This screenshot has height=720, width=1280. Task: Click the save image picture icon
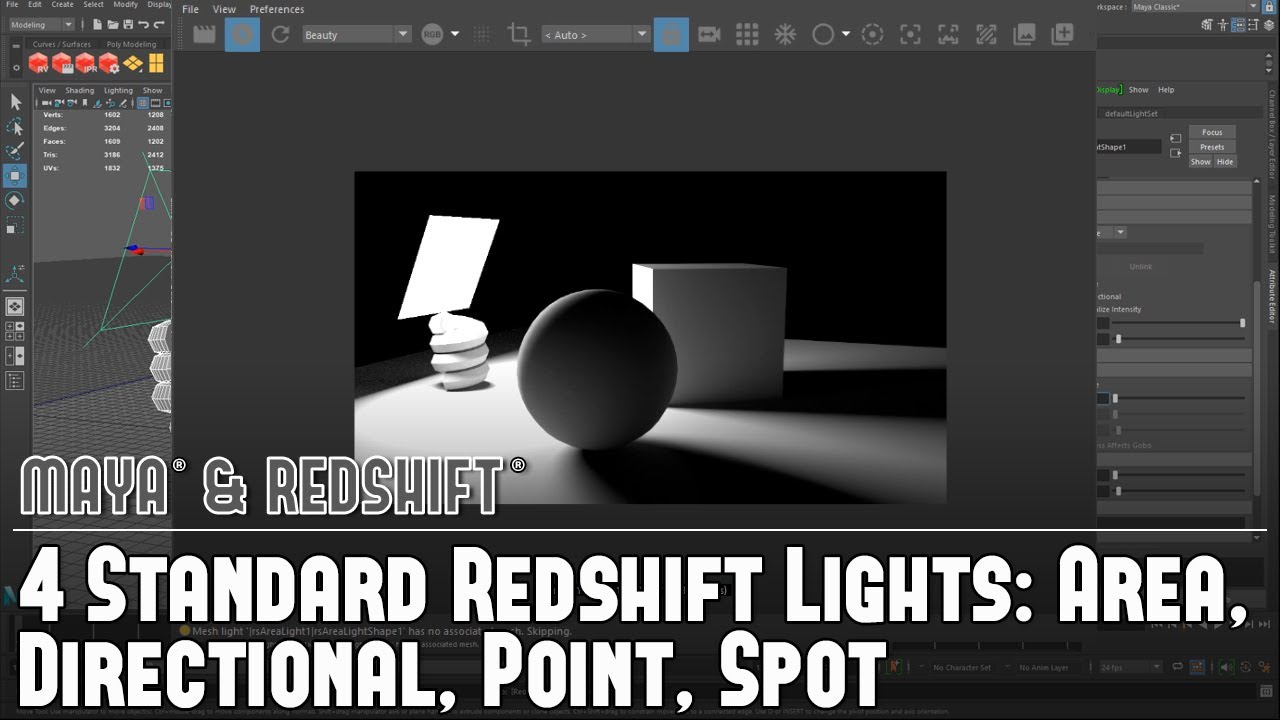[1024, 34]
